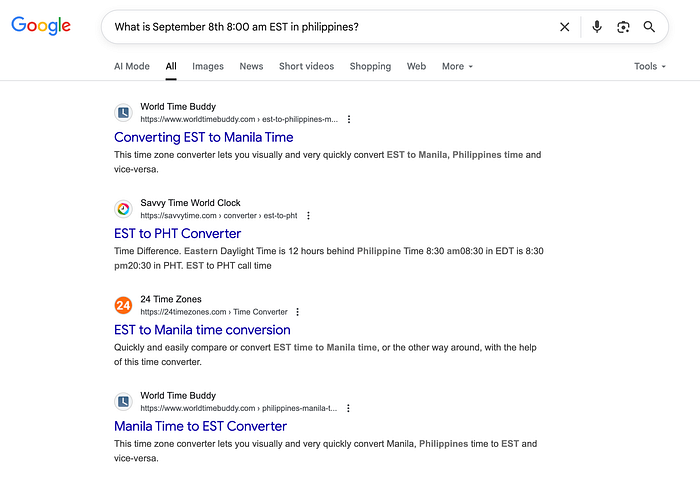Open EST to PHT Converter link
This screenshot has height=480, width=700.
click(x=177, y=234)
